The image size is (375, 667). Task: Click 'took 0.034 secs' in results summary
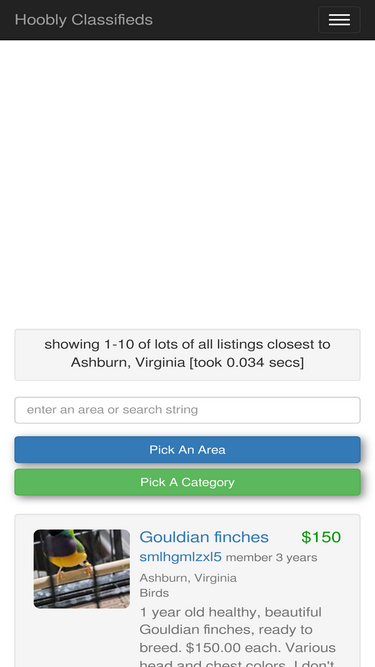click(x=247, y=362)
